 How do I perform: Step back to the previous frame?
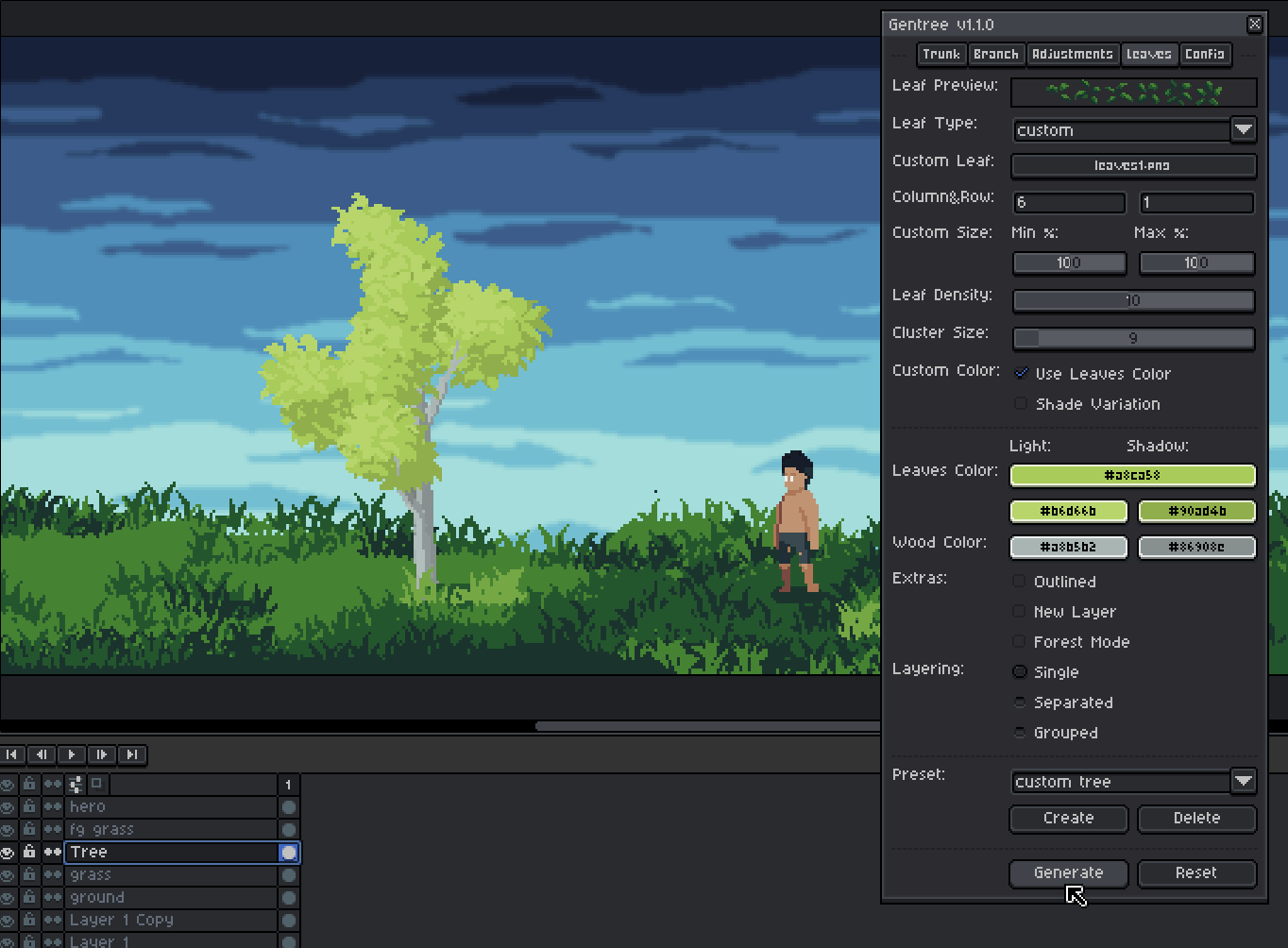tap(42, 754)
